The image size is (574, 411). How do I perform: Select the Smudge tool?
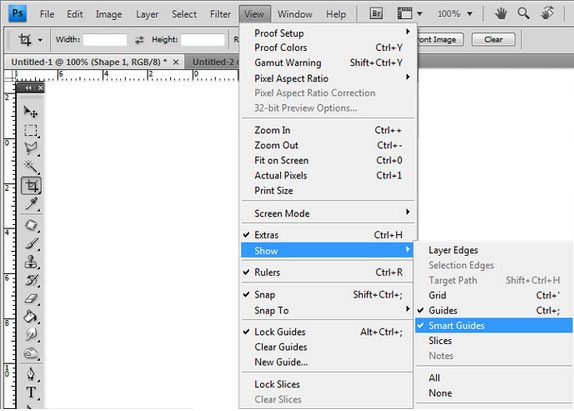tap(31, 335)
